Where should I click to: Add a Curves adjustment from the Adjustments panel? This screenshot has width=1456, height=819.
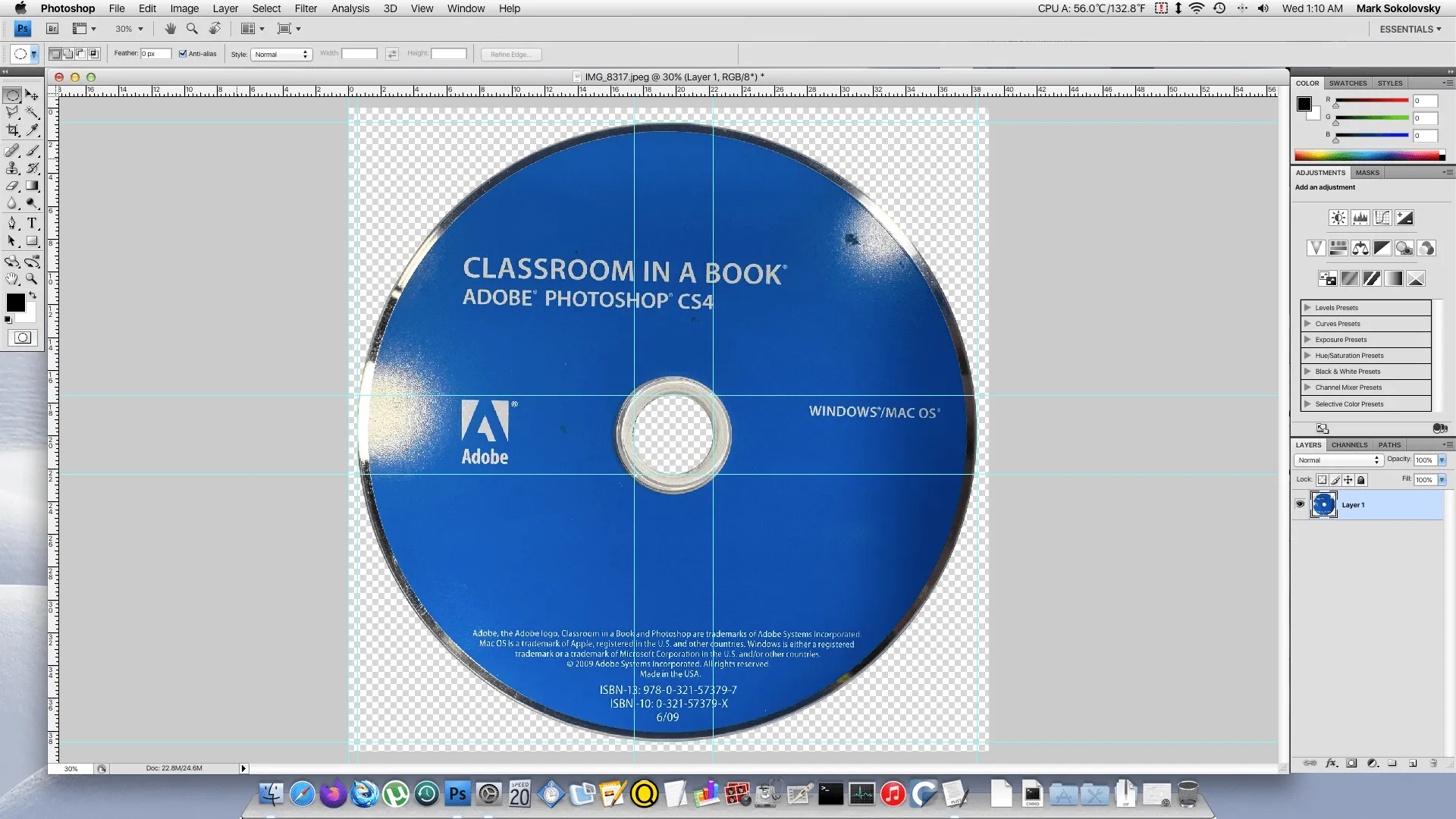[1382, 218]
